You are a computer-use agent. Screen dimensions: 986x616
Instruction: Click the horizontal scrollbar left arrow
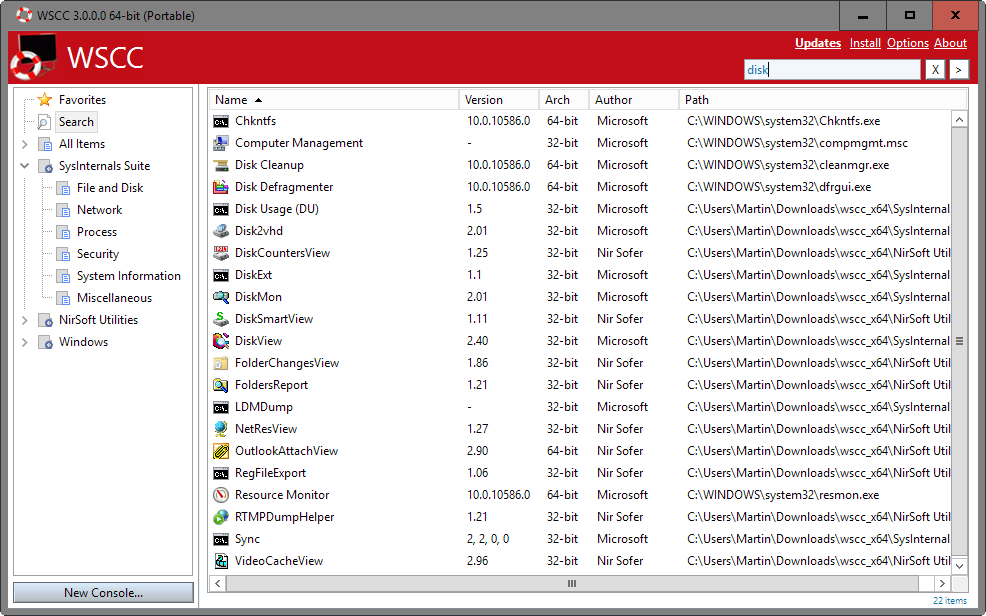[x=218, y=583]
